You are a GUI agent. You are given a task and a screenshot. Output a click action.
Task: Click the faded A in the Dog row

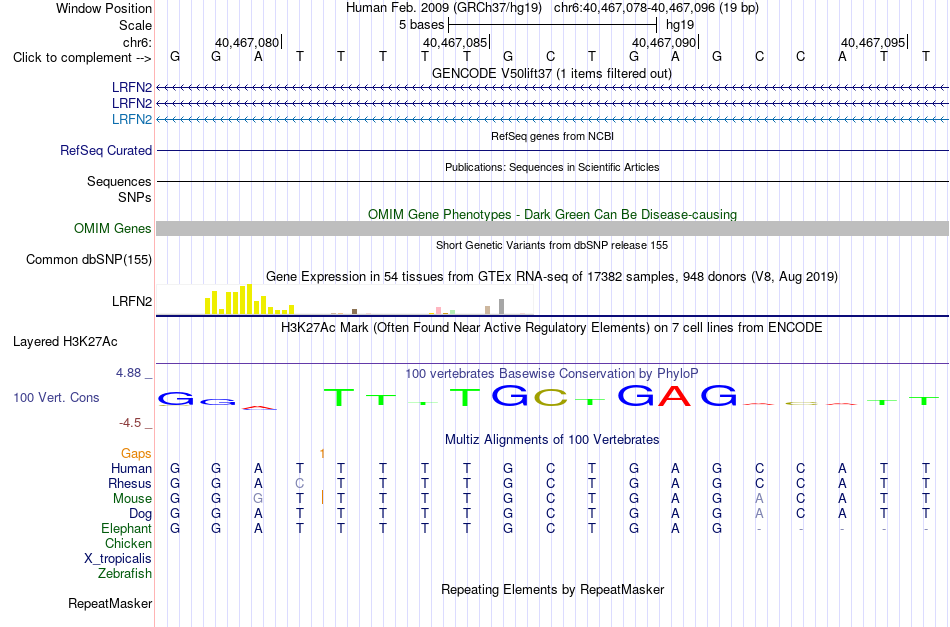coord(759,513)
